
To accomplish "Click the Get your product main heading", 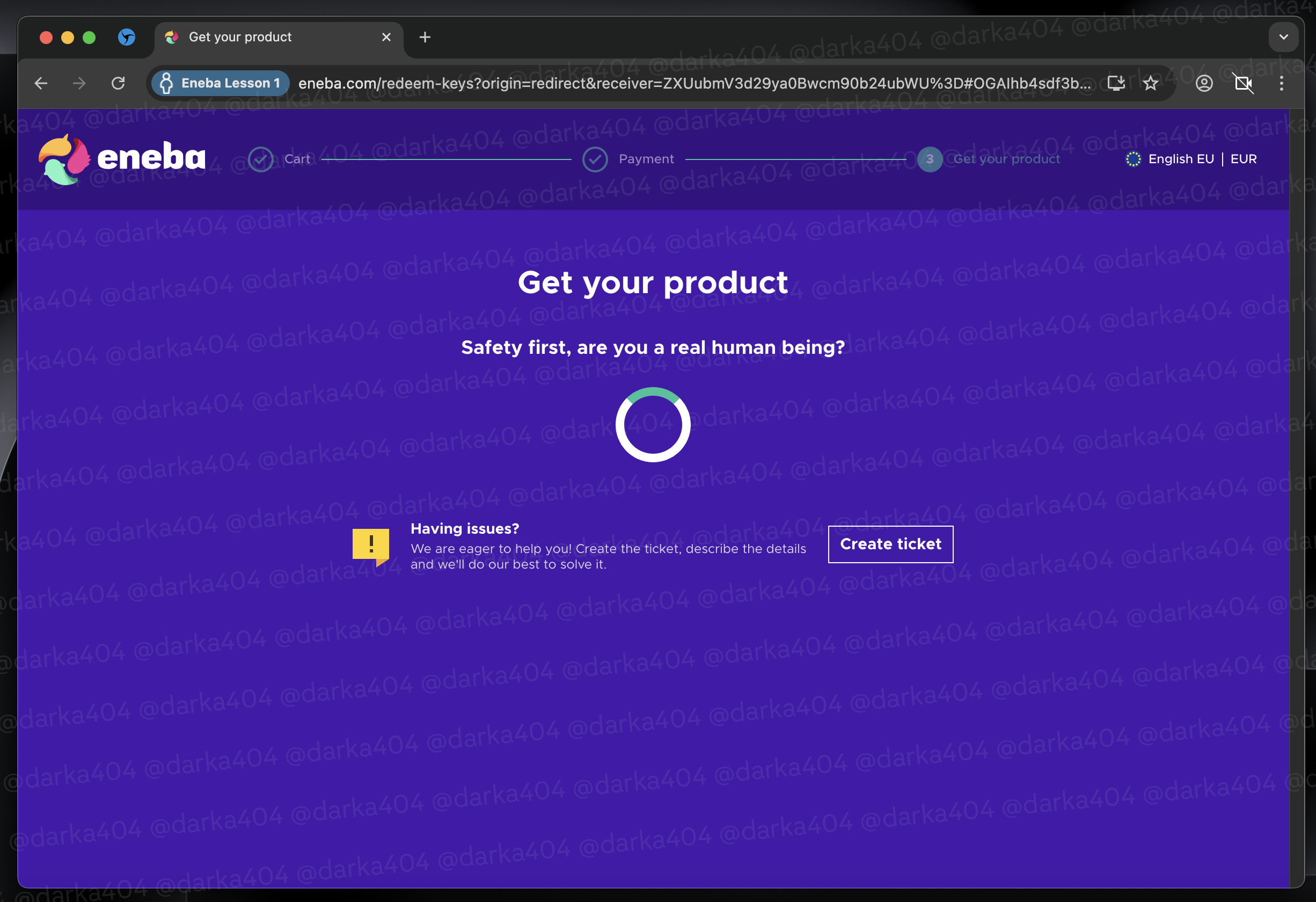I will coord(652,282).
